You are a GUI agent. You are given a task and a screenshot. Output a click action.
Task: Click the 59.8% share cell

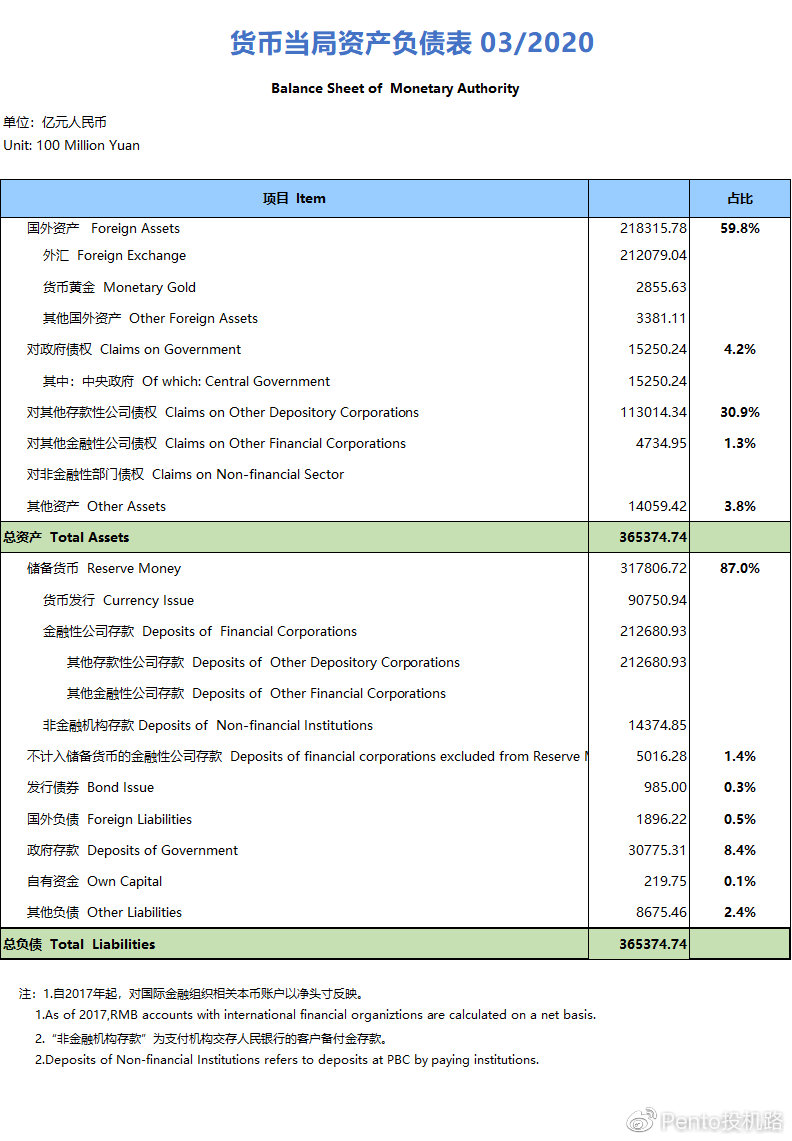click(740, 228)
